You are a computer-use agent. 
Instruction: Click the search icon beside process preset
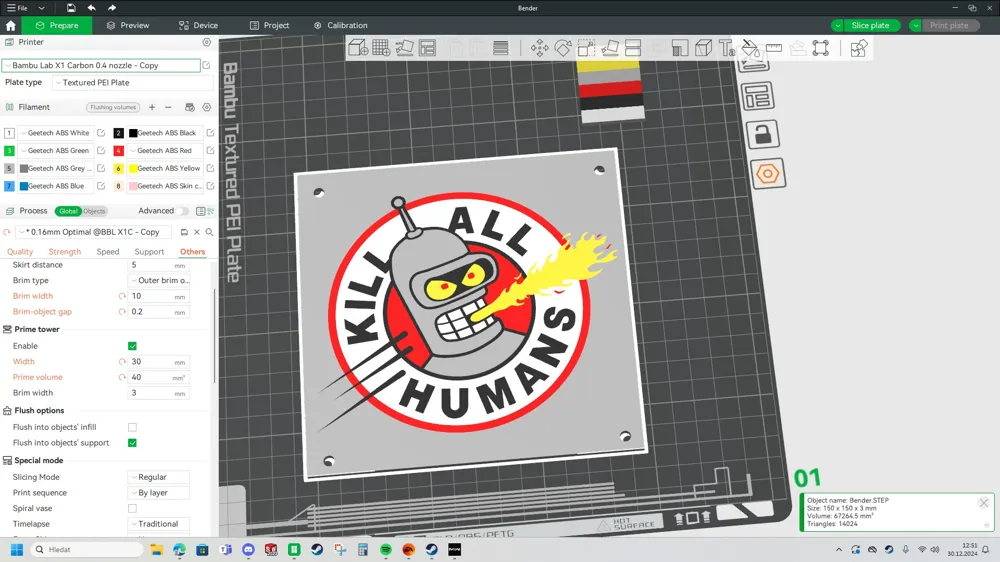(x=209, y=232)
